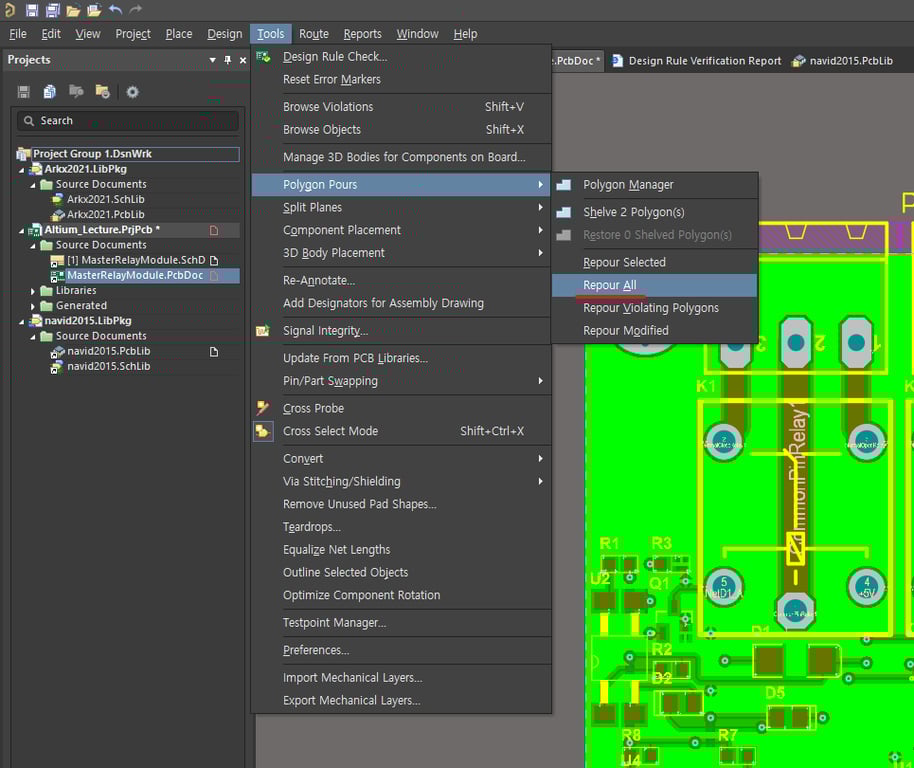This screenshot has height=768, width=914.
Task: Activate the Cross Probe tool entry
Action: coord(313,408)
